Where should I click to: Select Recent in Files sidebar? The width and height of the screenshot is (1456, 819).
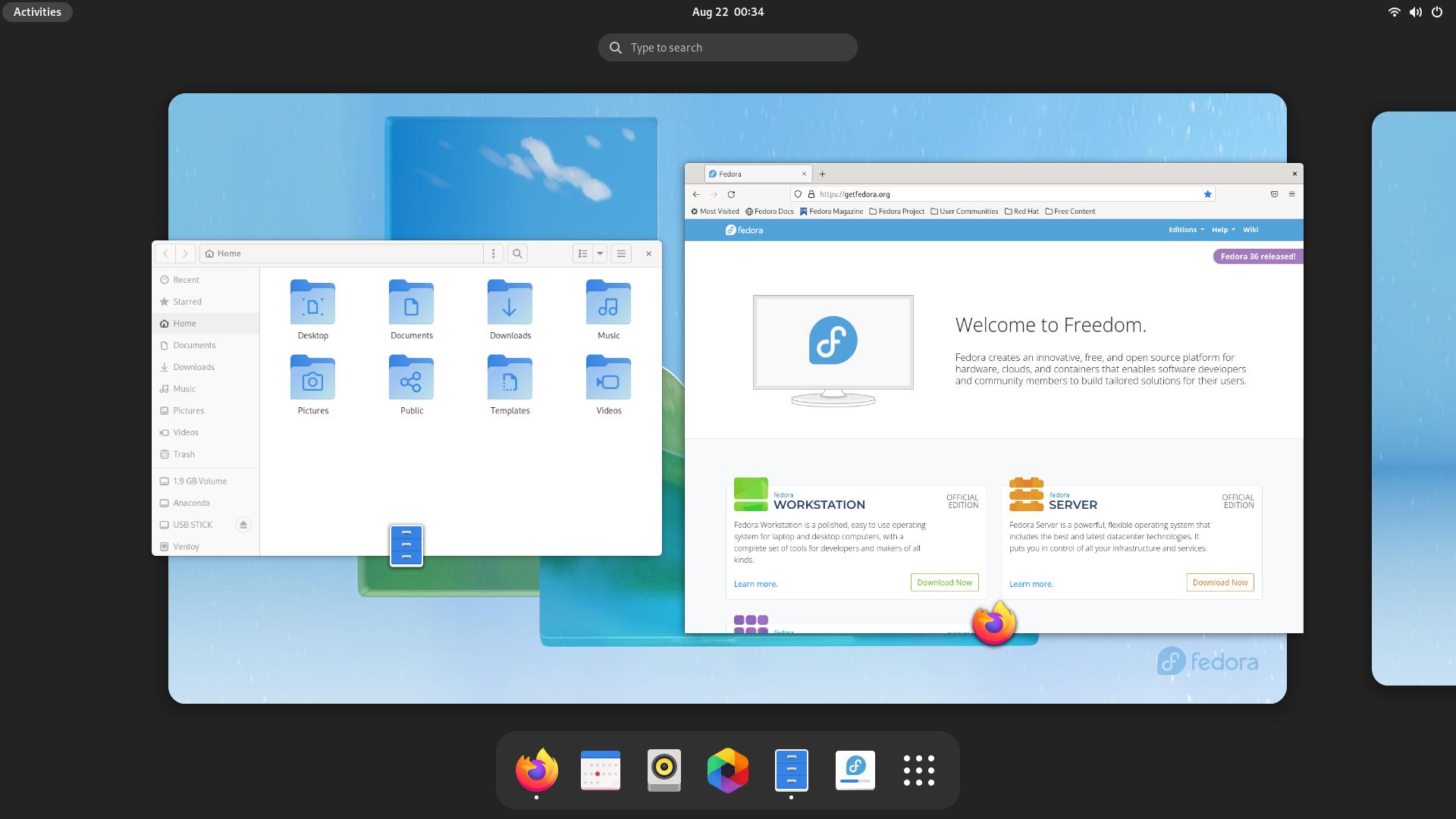pyautogui.click(x=206, y=280)
